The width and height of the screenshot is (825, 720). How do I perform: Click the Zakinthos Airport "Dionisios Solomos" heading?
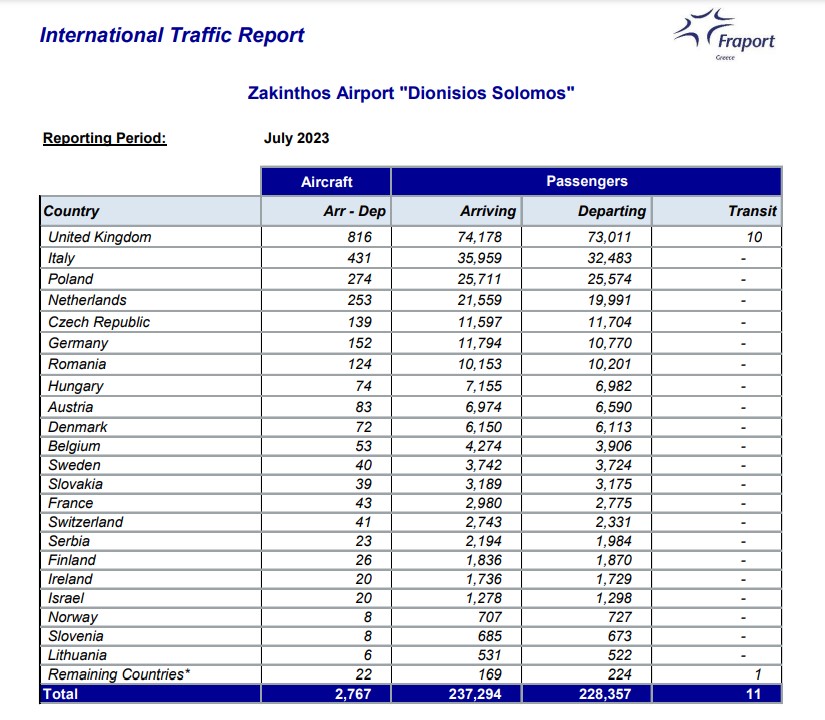tap(411, 93)
